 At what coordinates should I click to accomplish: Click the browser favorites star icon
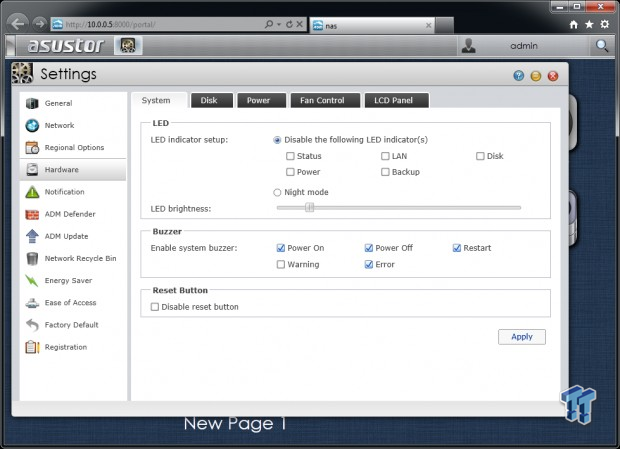click(x=589, y=25)
